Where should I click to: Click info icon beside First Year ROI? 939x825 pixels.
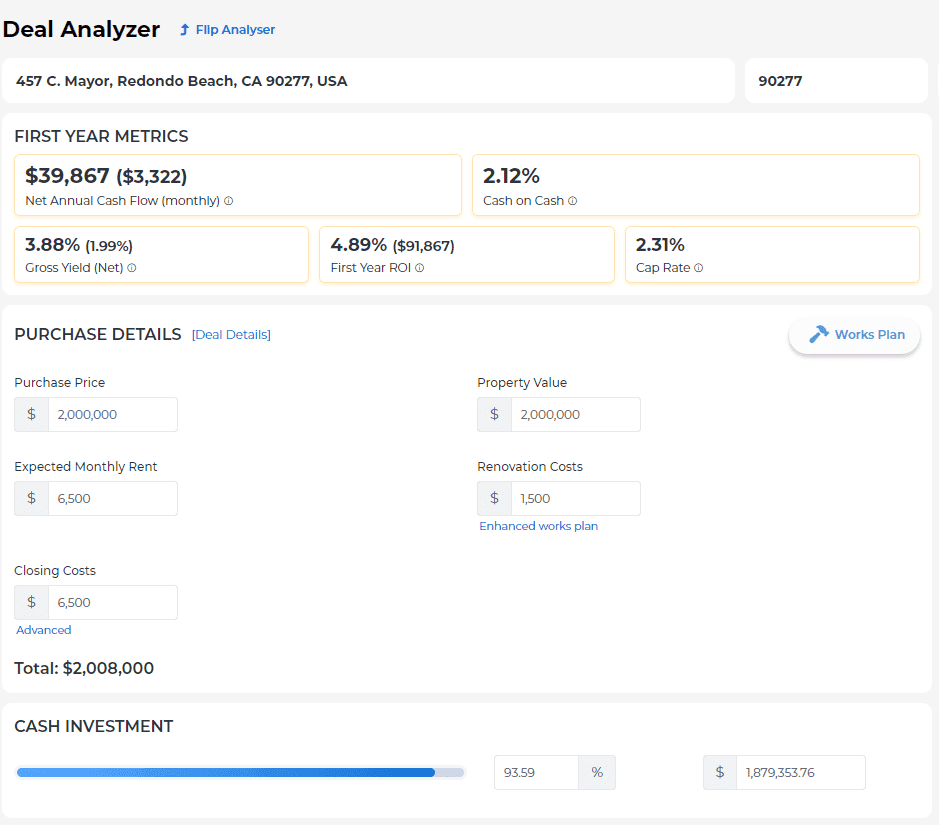click(420, 268)
